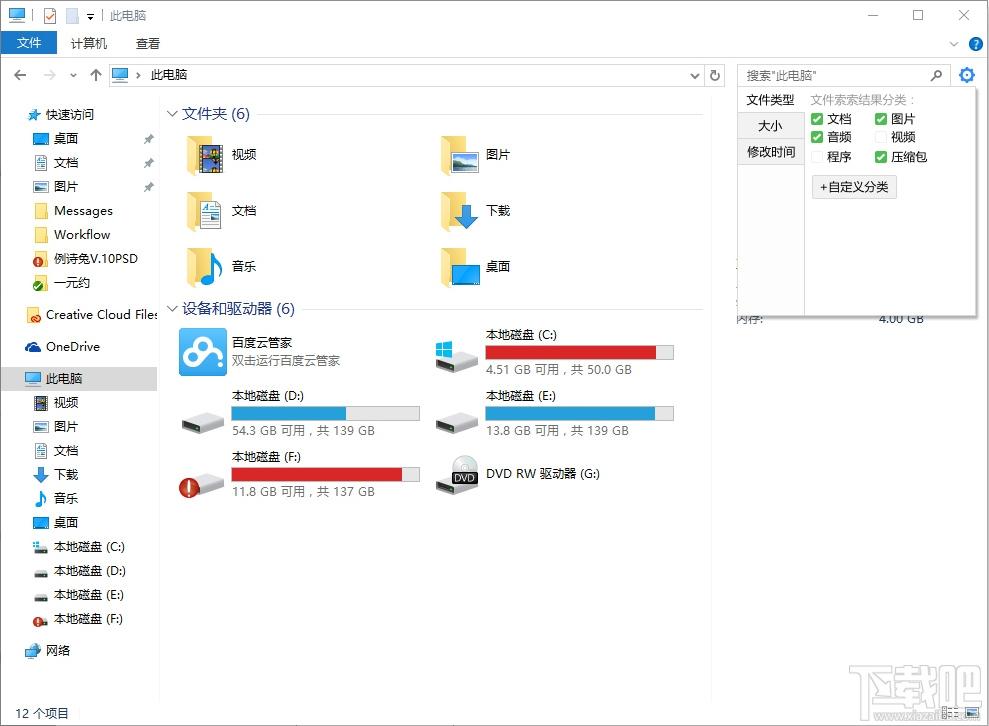Viewport: 989px width, 726px height.
Task: Click the 此电脑 address breadcrumb
Action: coord(168,75)
